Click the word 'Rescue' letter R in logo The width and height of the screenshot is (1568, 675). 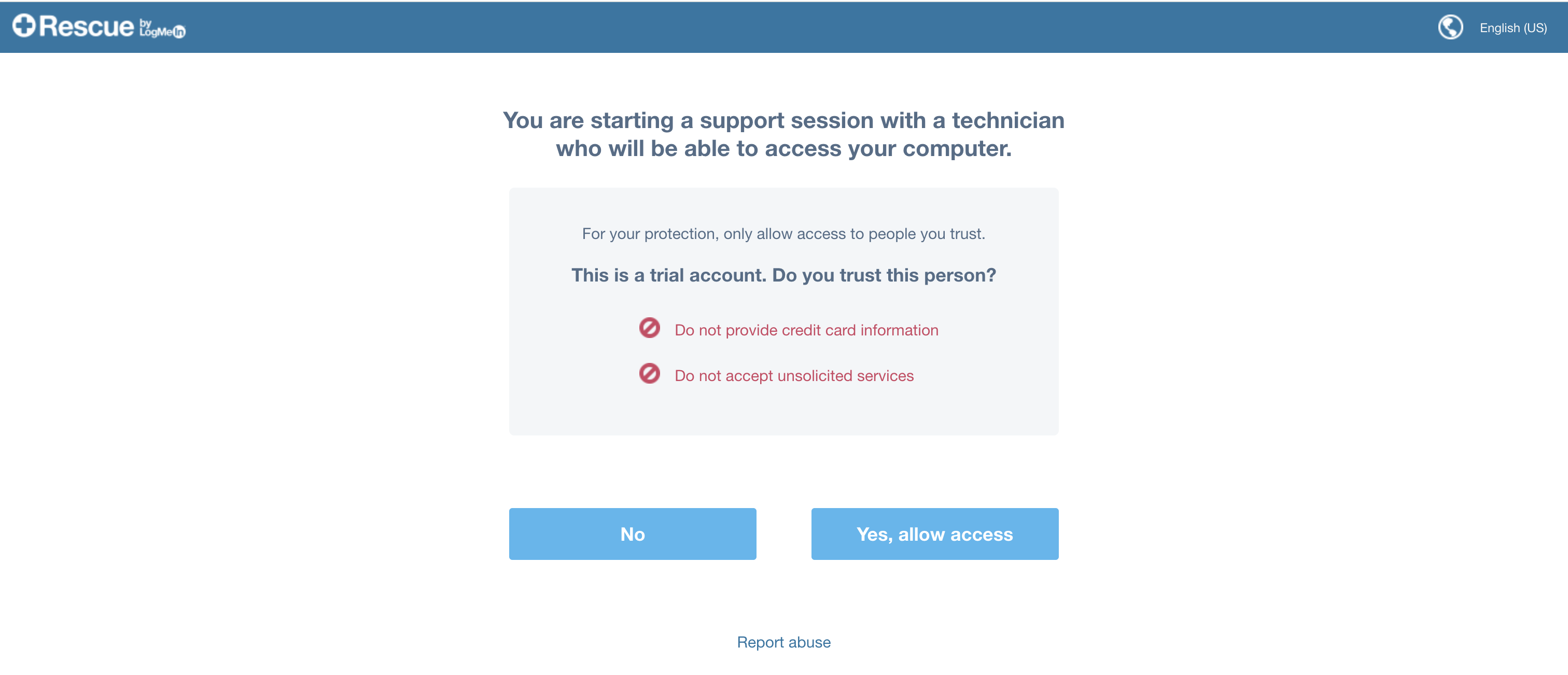pyautogui.click(x=49, y=27)
